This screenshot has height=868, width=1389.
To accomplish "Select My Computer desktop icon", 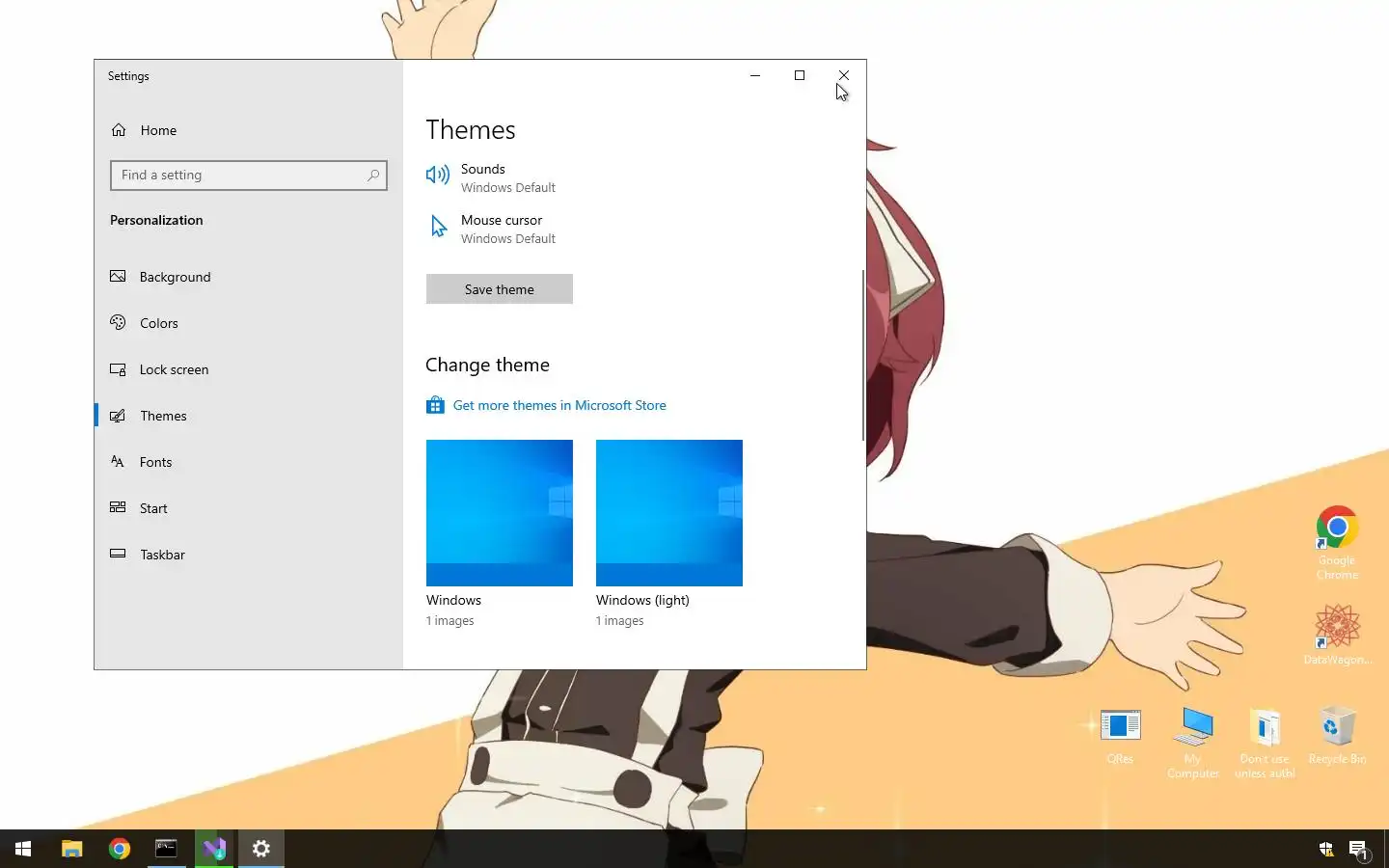I will tap(1193, 742).
